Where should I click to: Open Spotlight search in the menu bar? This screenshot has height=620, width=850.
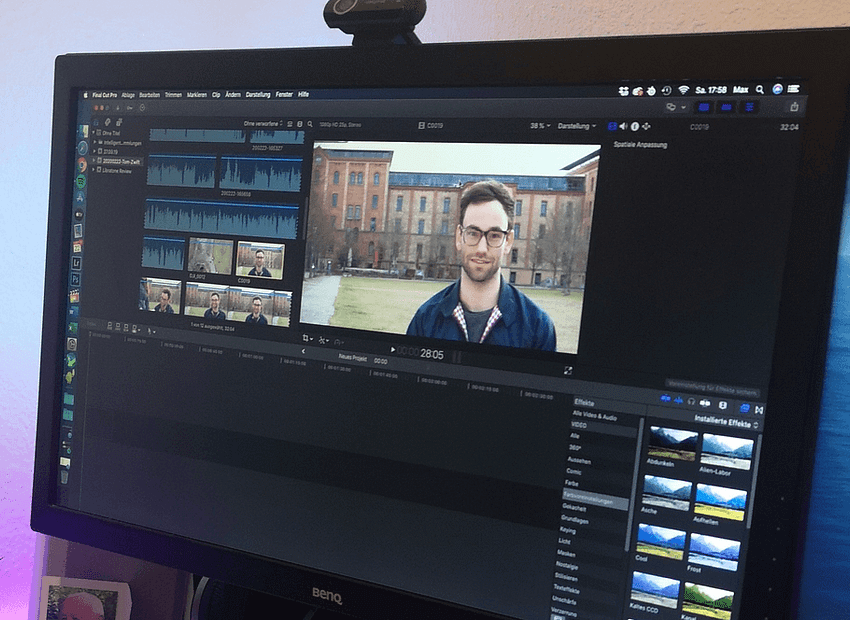pyautogui.click(x=760, y=89)
